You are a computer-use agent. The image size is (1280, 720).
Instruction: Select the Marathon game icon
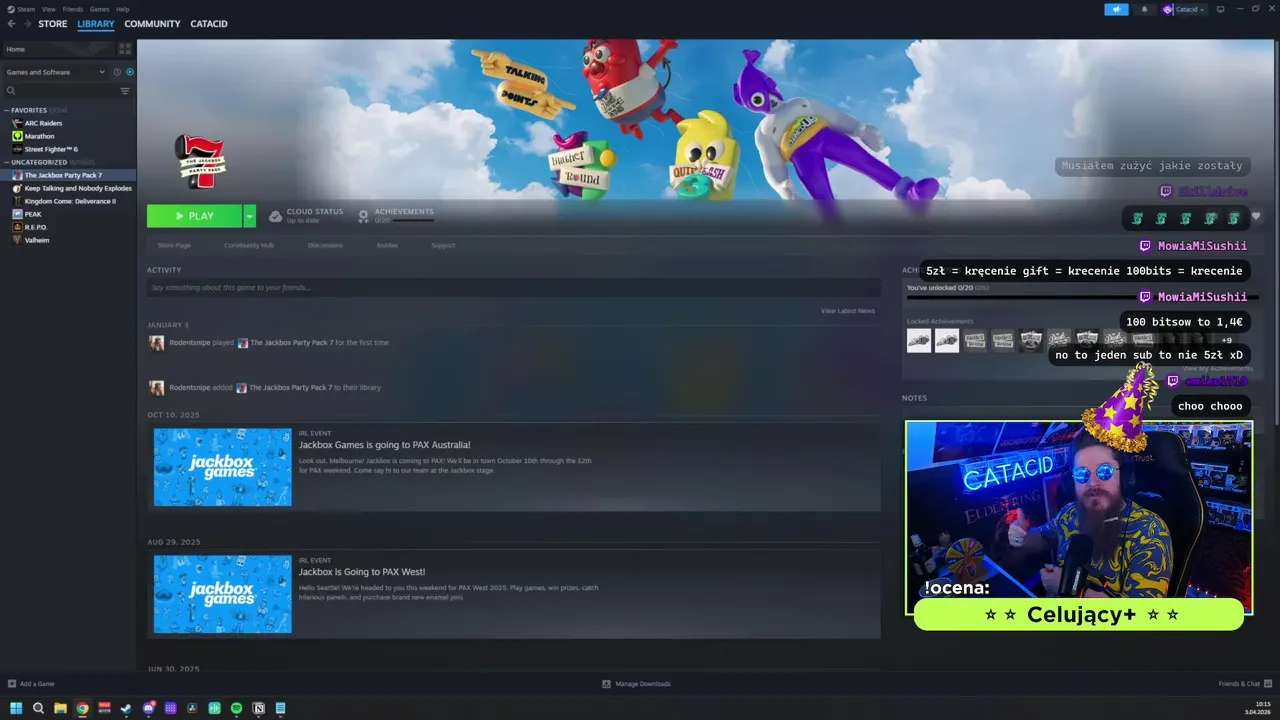pos(17,136)
